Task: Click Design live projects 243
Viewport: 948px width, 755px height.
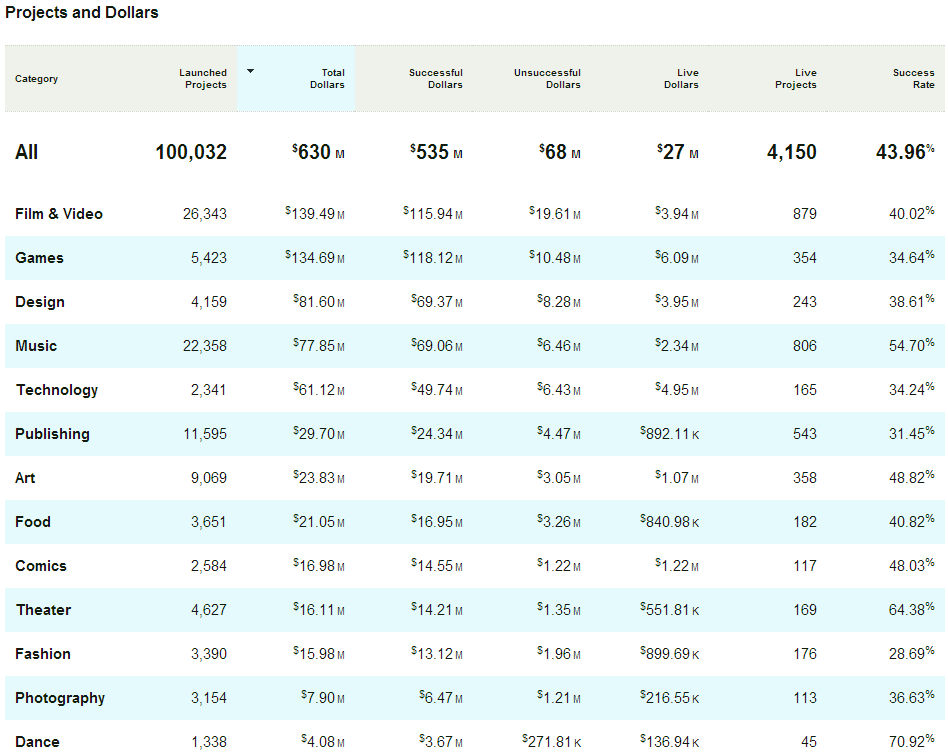Action: (x=805, y=302)
